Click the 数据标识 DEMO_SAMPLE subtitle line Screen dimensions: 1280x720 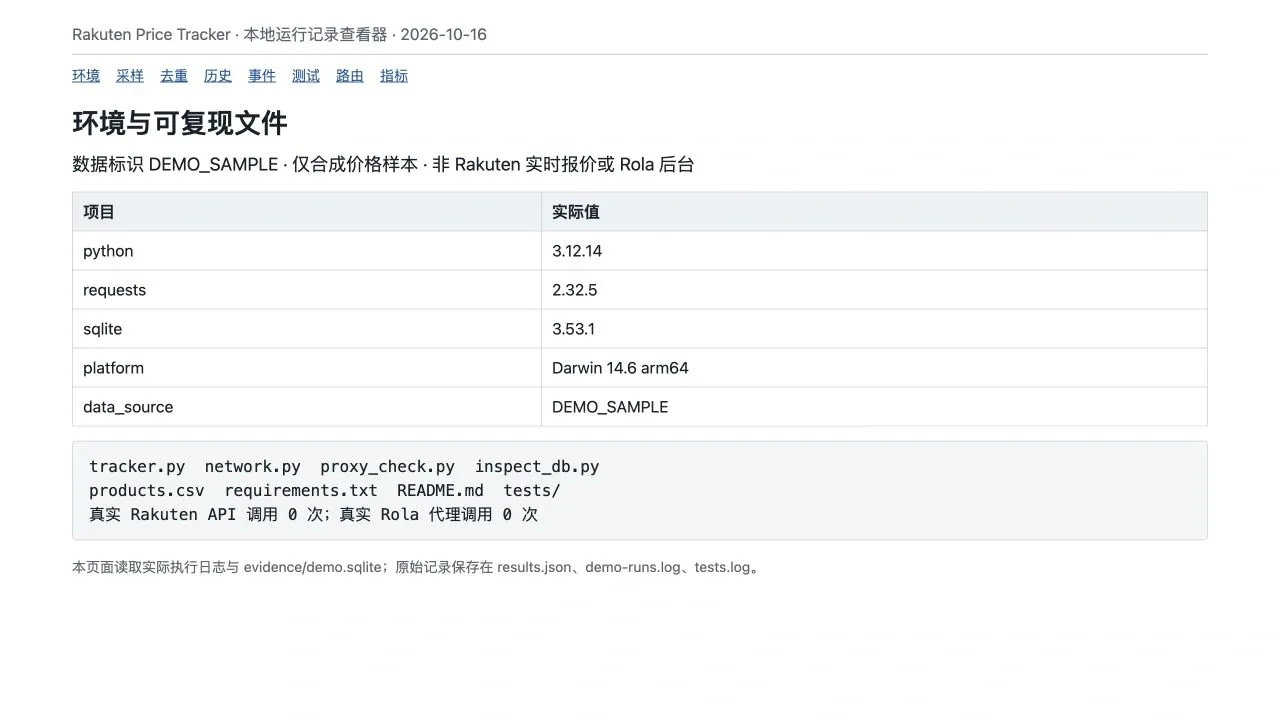click(x=383, y=165)
